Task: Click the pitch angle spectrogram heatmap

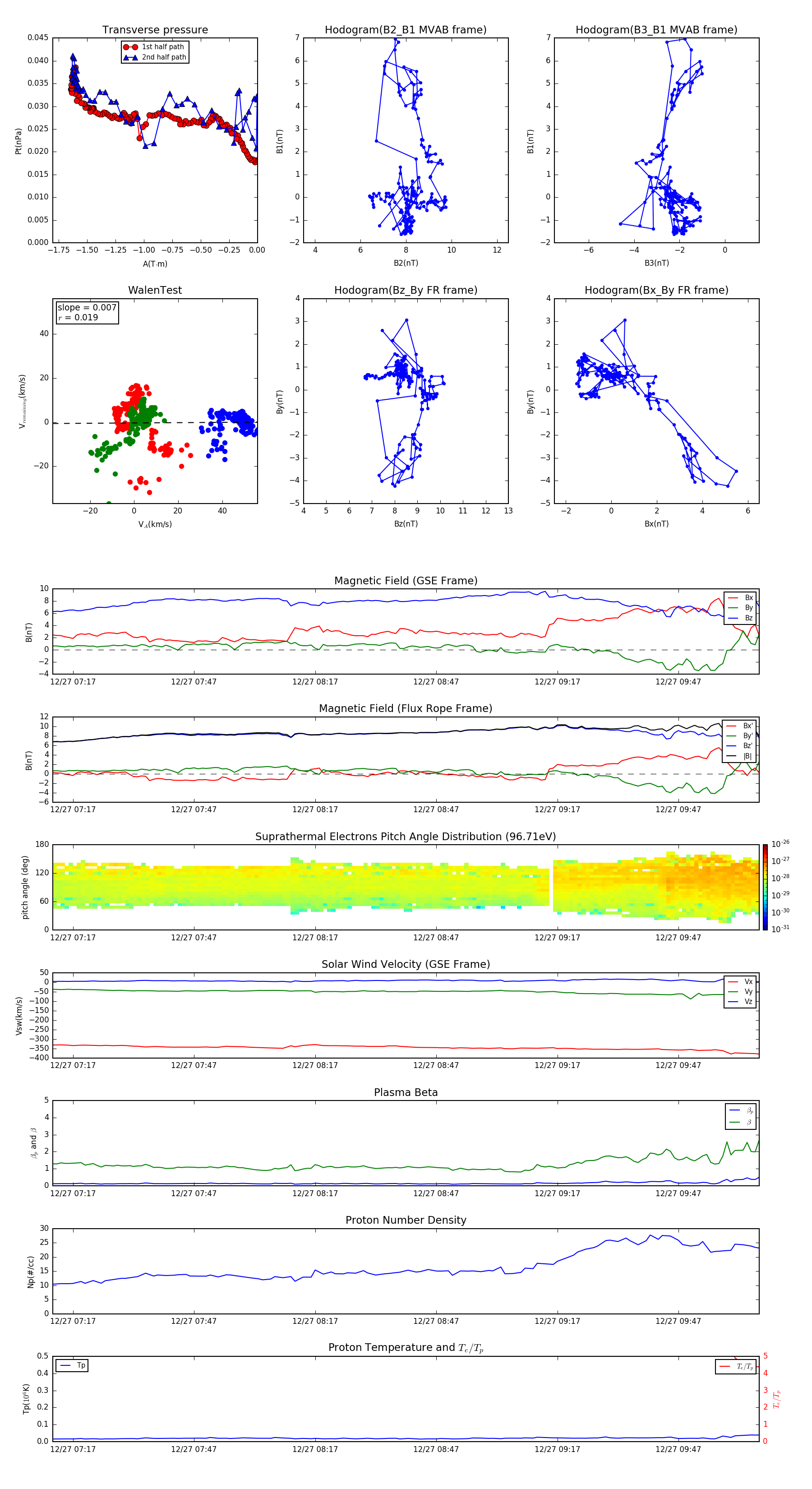Action: pos(406,887)
